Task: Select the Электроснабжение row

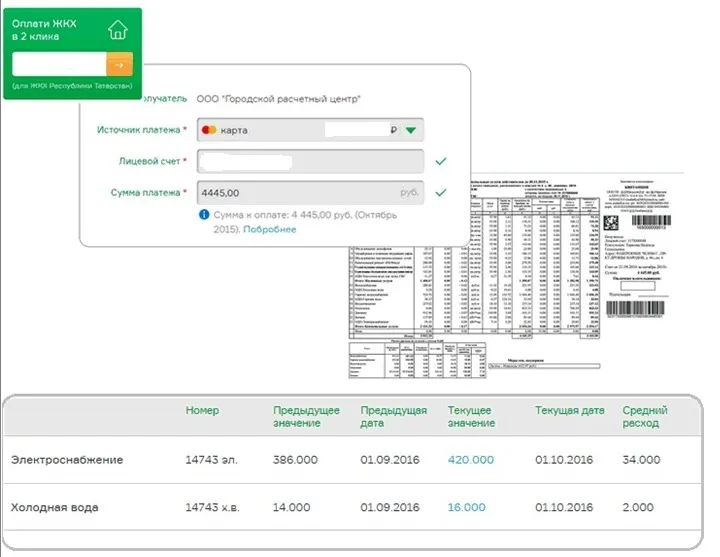Action: (x=67, y=460)
